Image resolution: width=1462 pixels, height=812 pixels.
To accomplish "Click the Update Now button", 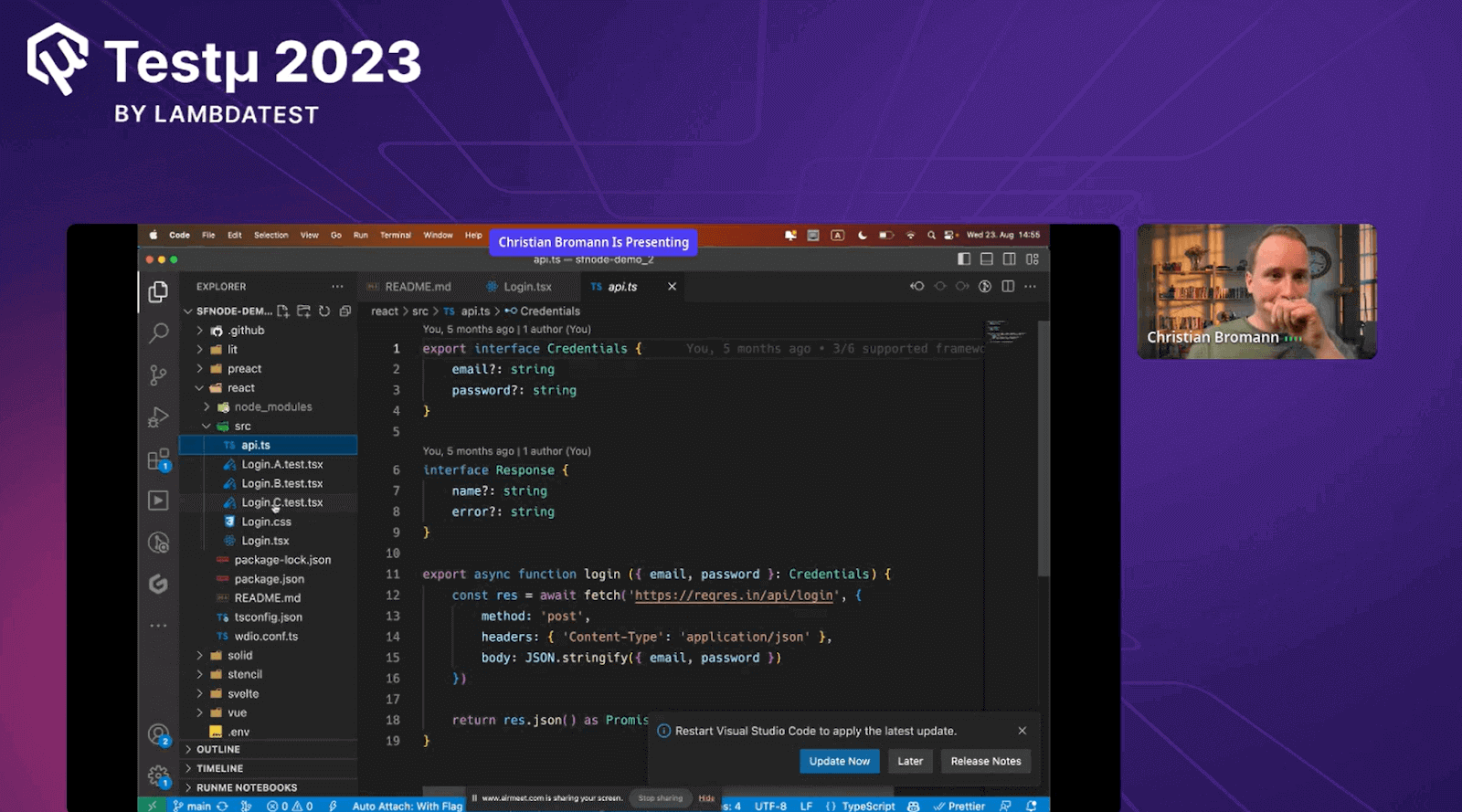I will tap(840, 762).
